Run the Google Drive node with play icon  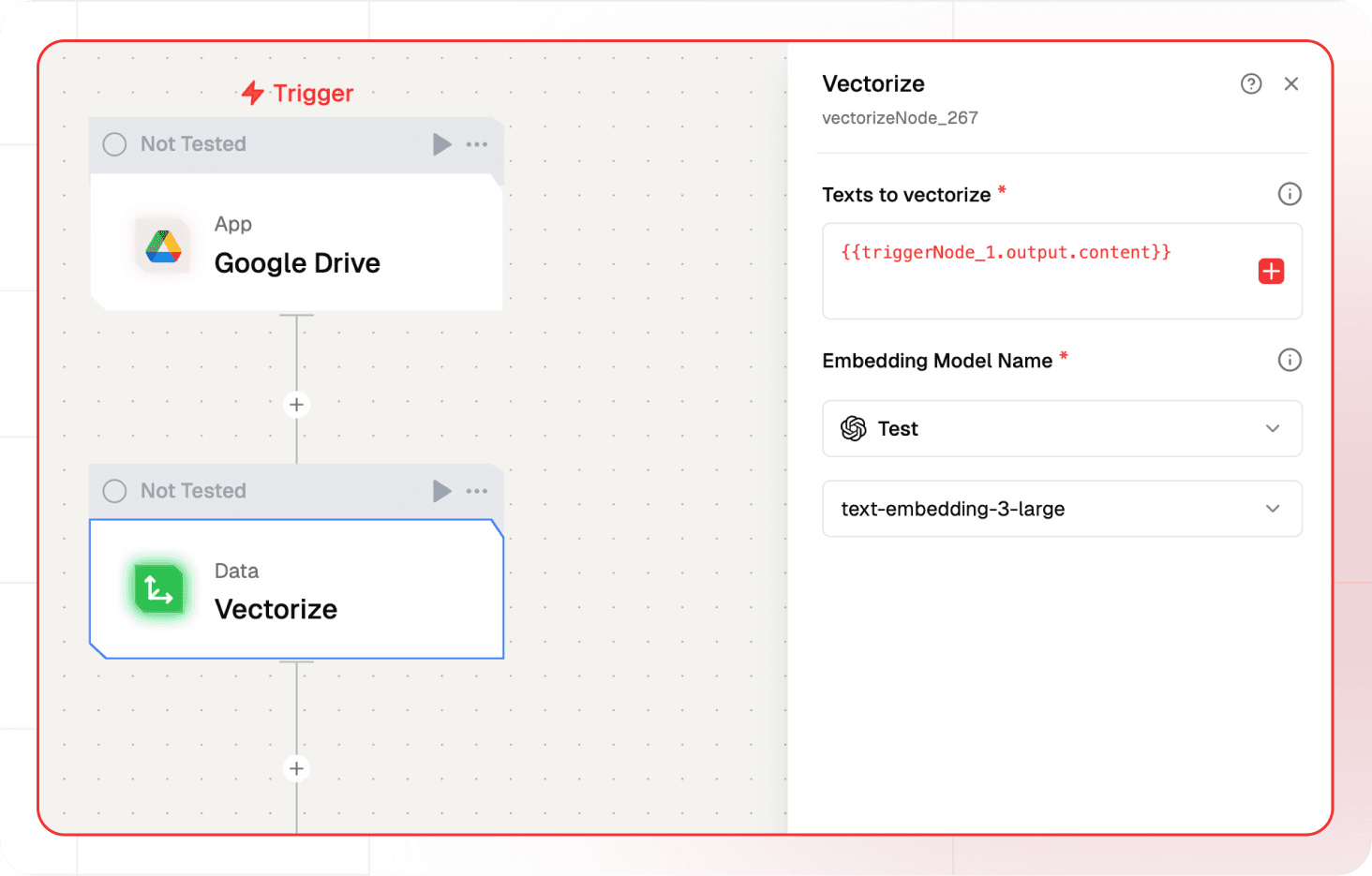pos(441,144)
